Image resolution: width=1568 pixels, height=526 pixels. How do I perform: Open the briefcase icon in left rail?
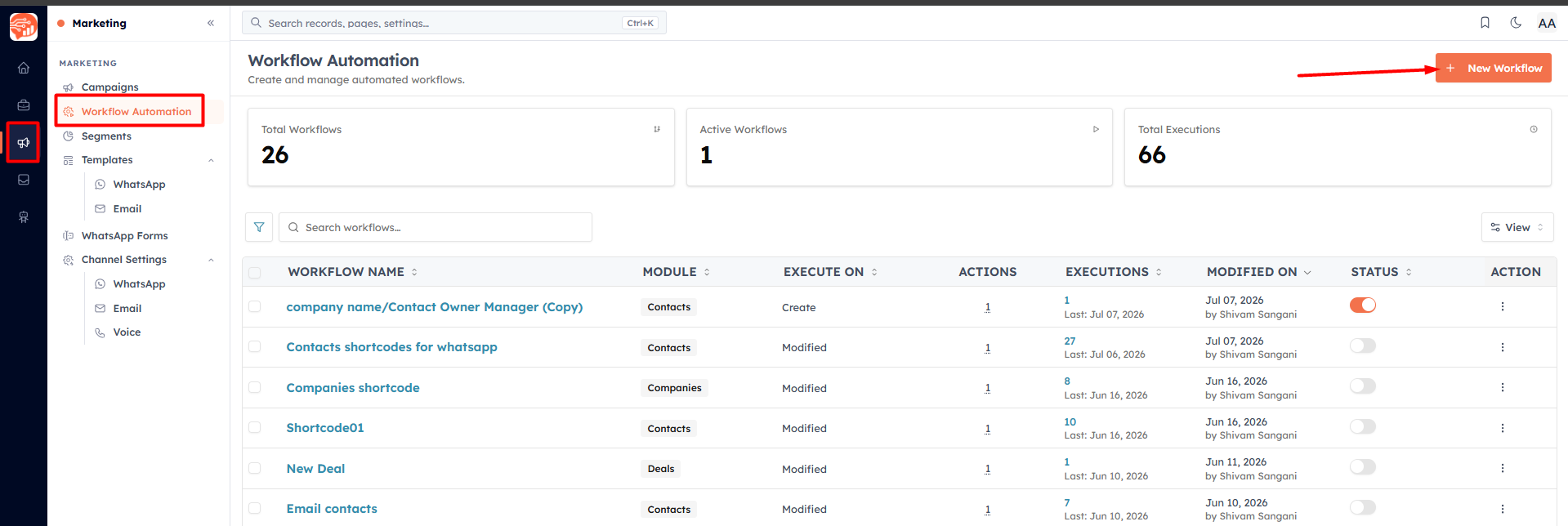[24, 105]
